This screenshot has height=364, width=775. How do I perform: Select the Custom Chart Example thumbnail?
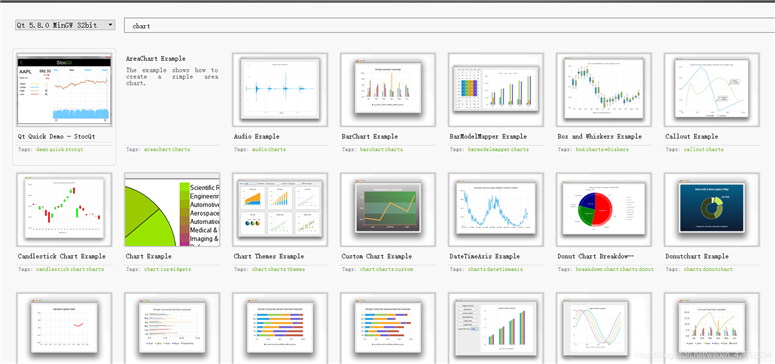pyautogui.click(x=388, y=210)
